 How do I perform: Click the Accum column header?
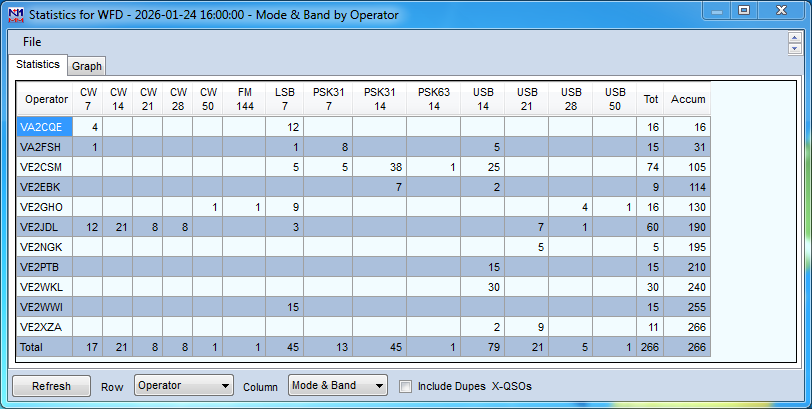click(x=687, y=99)
